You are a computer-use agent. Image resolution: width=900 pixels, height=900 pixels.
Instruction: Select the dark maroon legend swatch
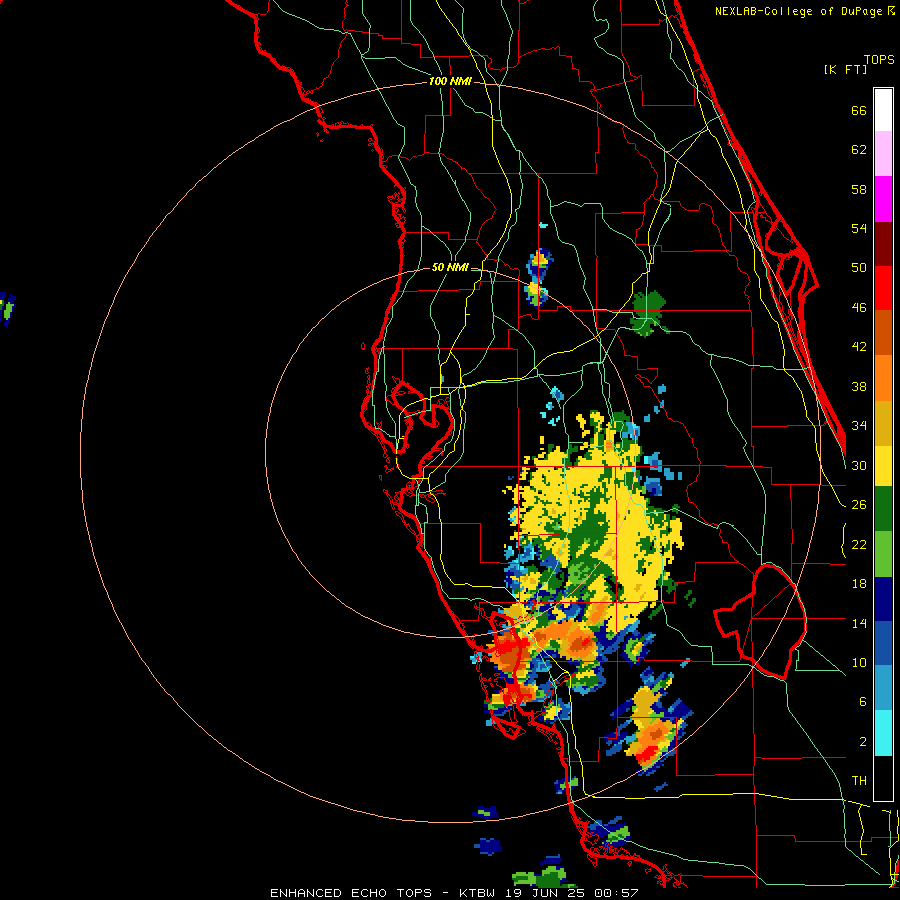[883, 244]
